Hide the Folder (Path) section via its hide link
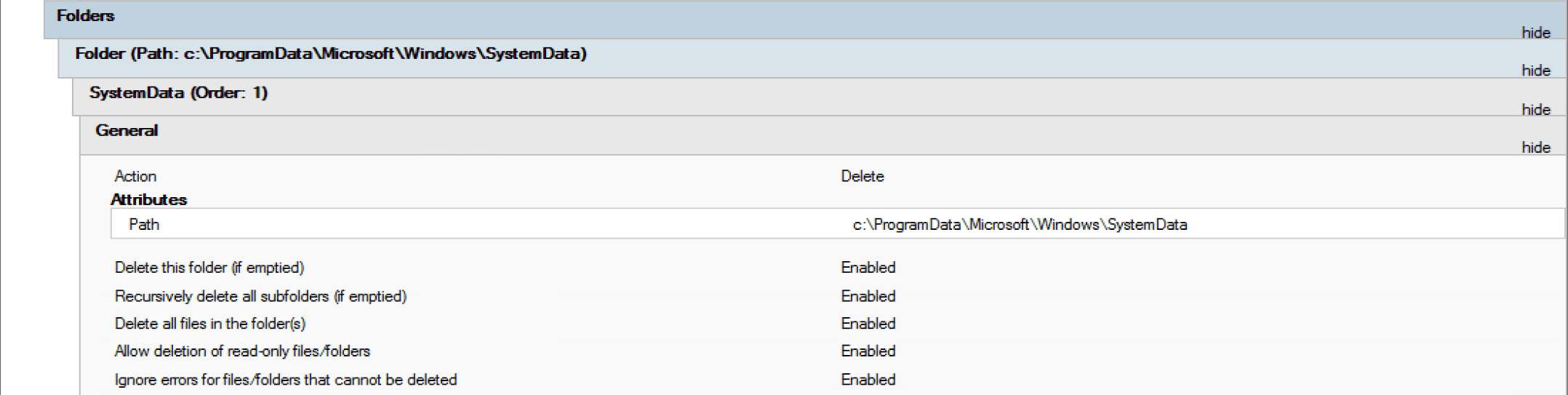1568x395 pixels. [1535, 71]
